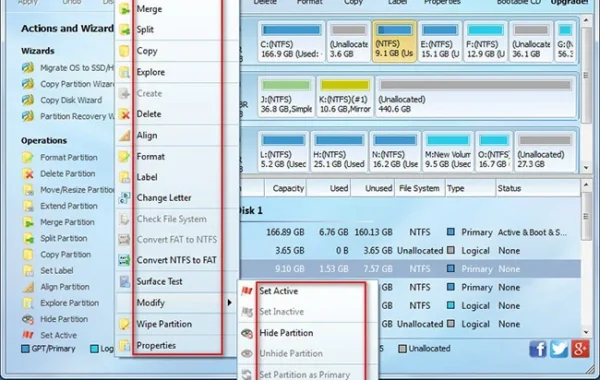Select the M:New Volume 9.5 GB block
The width and height of the screenshot is (600, 380).
click(x=448, y=152)
